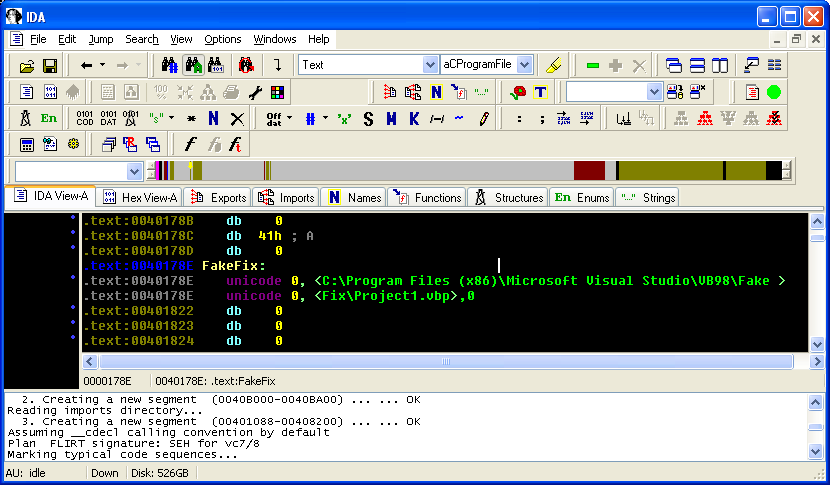Open the File menu
Viewport: 830px width, 485px height.
click(x=38, y=39)
